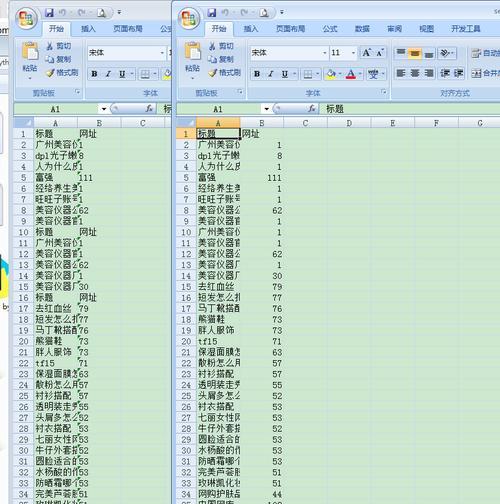Click Office button in left window
The height and width of the screenshot is (504, 500).
pos(27,18)
